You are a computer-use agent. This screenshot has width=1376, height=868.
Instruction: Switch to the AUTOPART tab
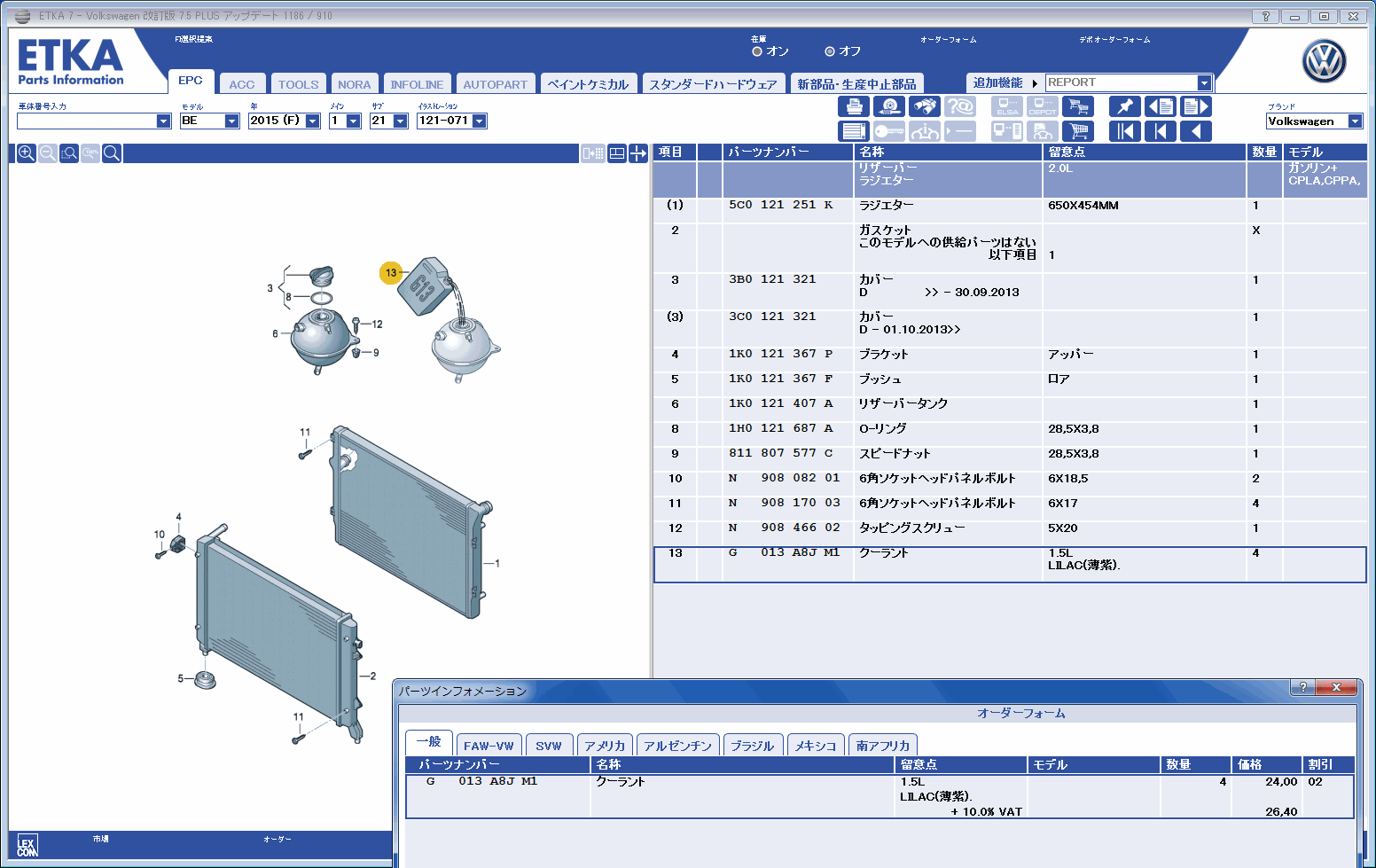pos(495,84)
